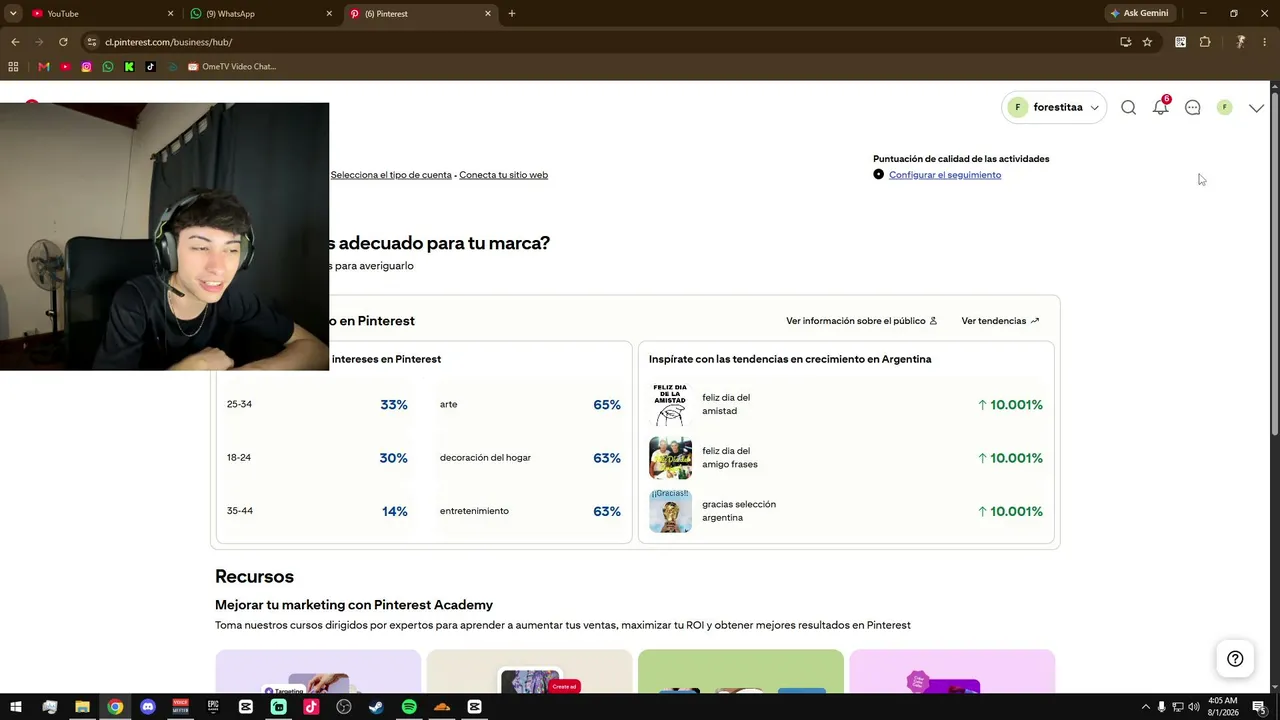
Task: Open the Conecta tu sitio web link
Action: [x=503, y=175]
